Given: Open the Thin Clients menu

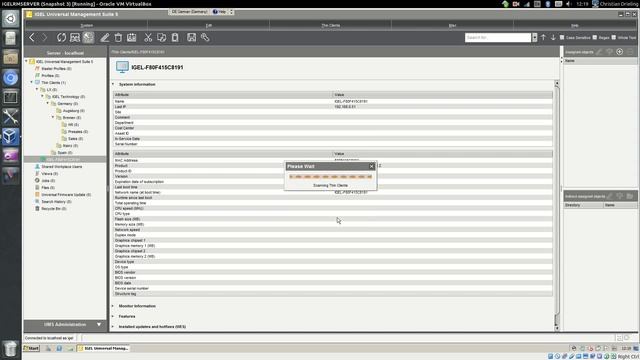Looking at the screenshot, I should point(331,25).
